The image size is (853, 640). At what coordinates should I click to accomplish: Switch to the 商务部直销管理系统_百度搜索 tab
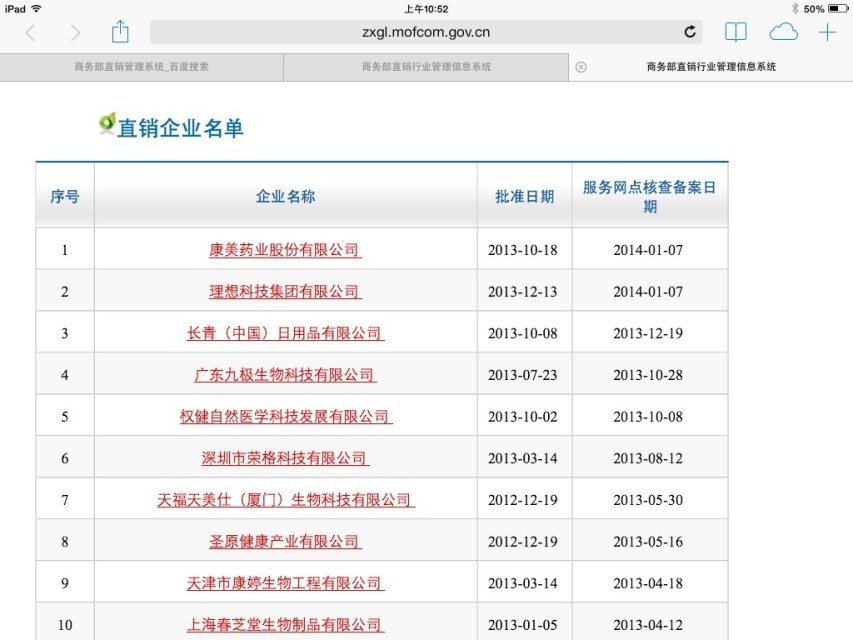pos(141,67)
